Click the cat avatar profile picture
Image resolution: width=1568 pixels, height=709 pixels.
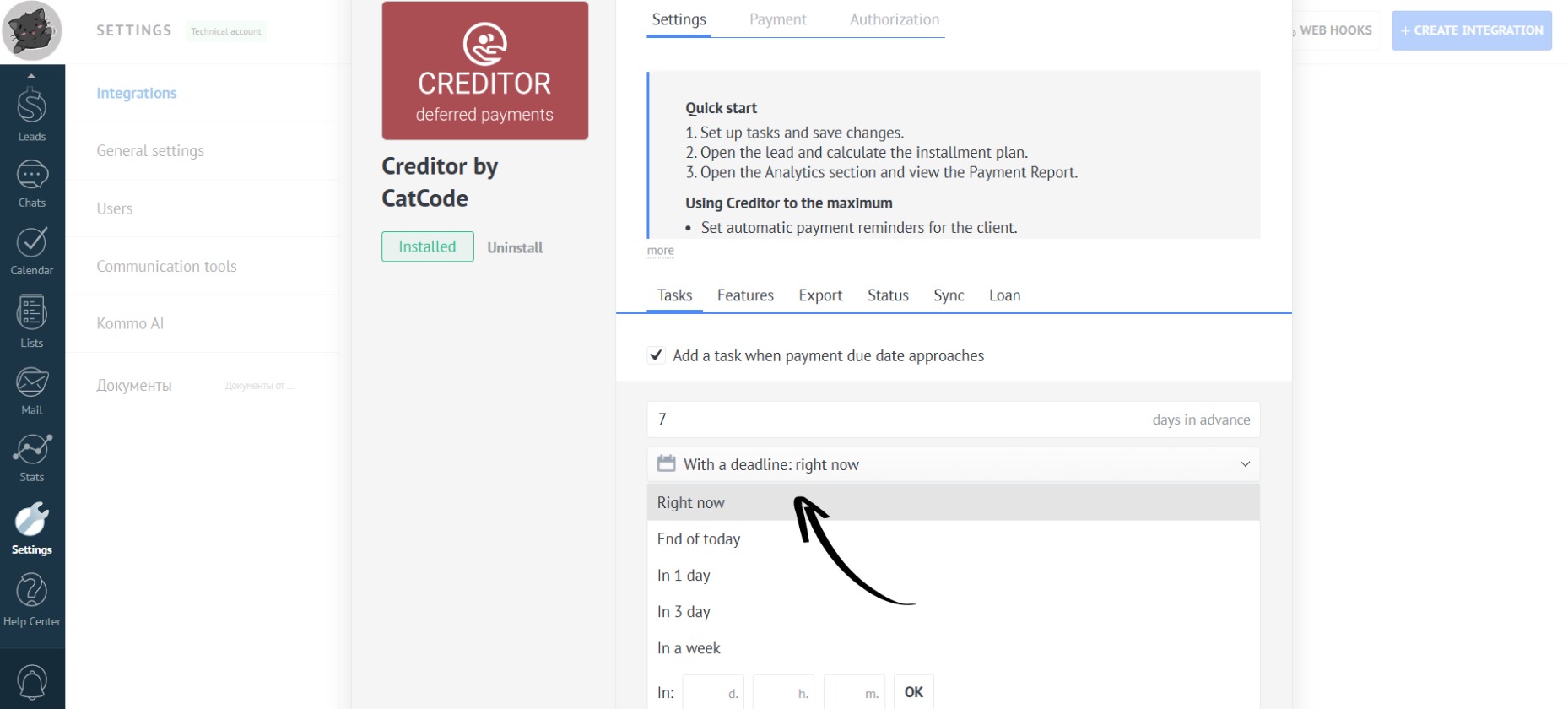coord(32,31)
